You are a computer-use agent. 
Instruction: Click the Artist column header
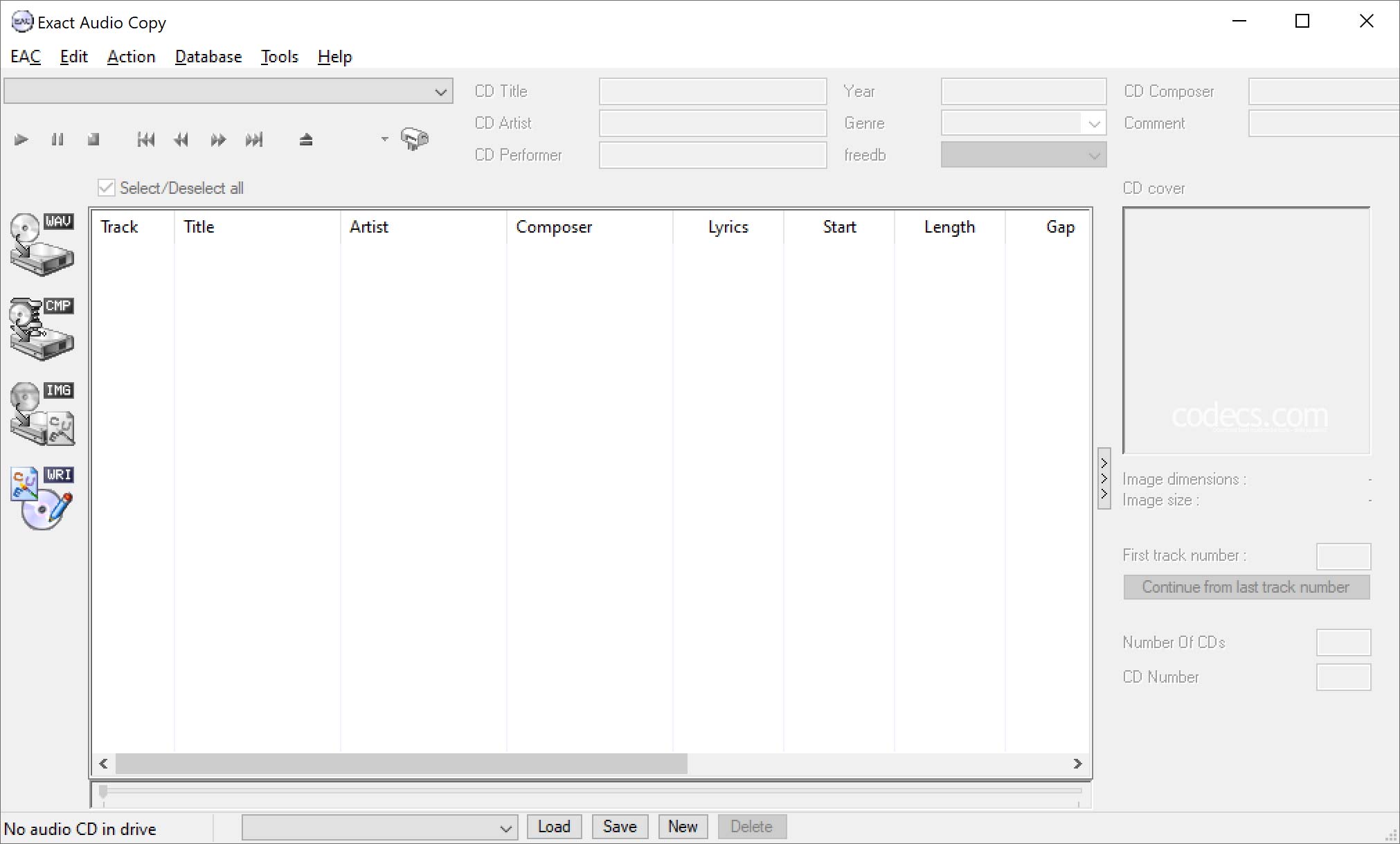coord(423,227)
